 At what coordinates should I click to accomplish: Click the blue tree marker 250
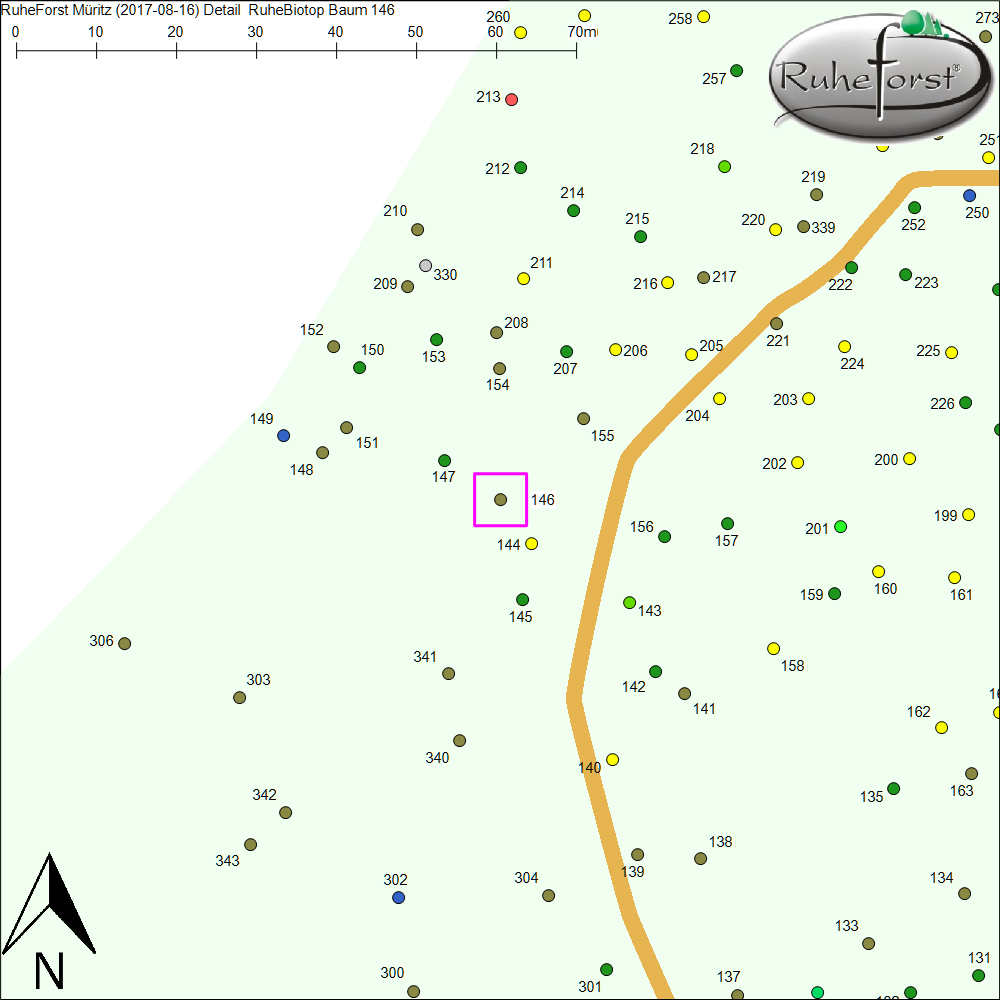pyautogui.click(x=969, y=195)
